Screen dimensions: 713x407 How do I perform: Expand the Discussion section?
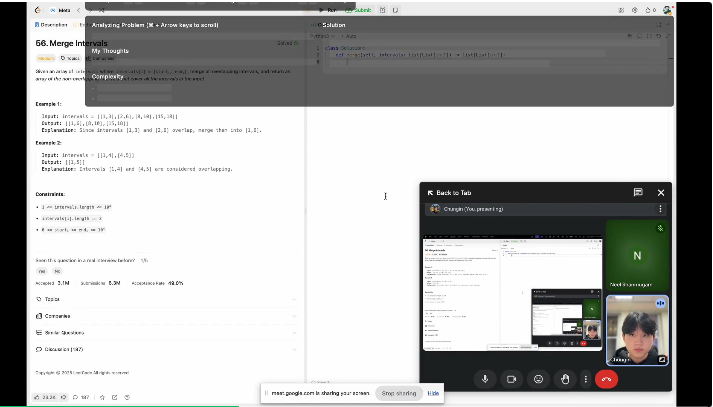(65, 349)
